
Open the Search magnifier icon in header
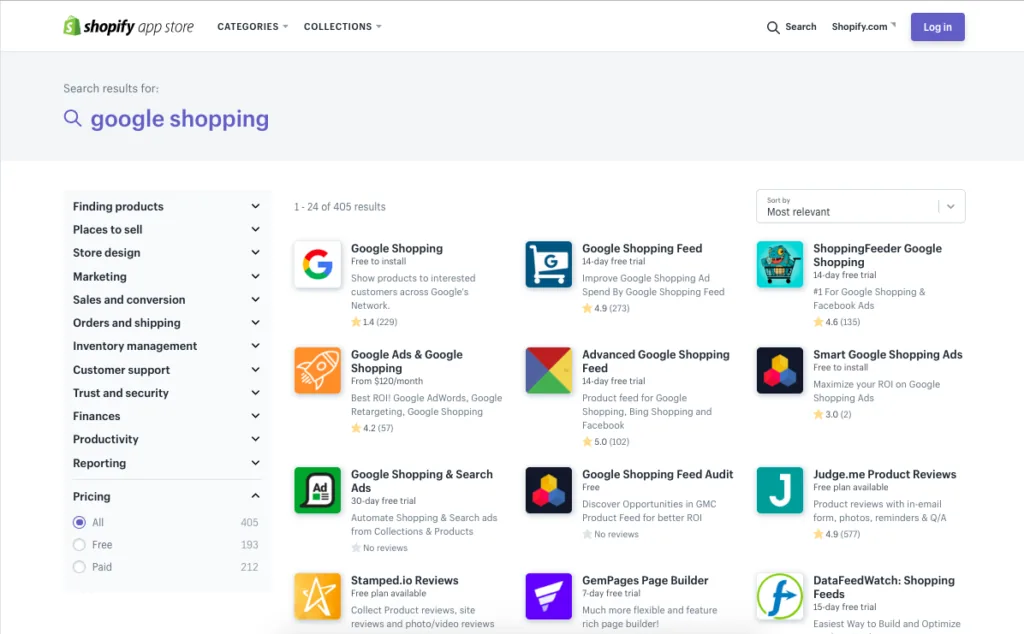pos(774,27)
